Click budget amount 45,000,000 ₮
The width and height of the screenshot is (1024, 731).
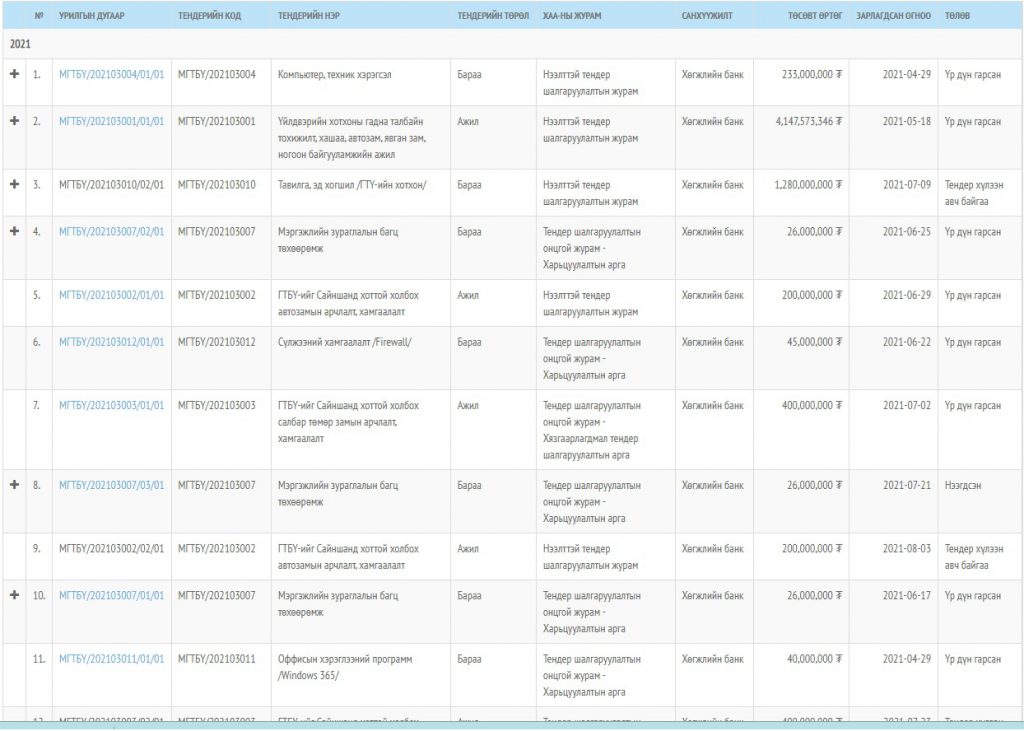point(814,342)
